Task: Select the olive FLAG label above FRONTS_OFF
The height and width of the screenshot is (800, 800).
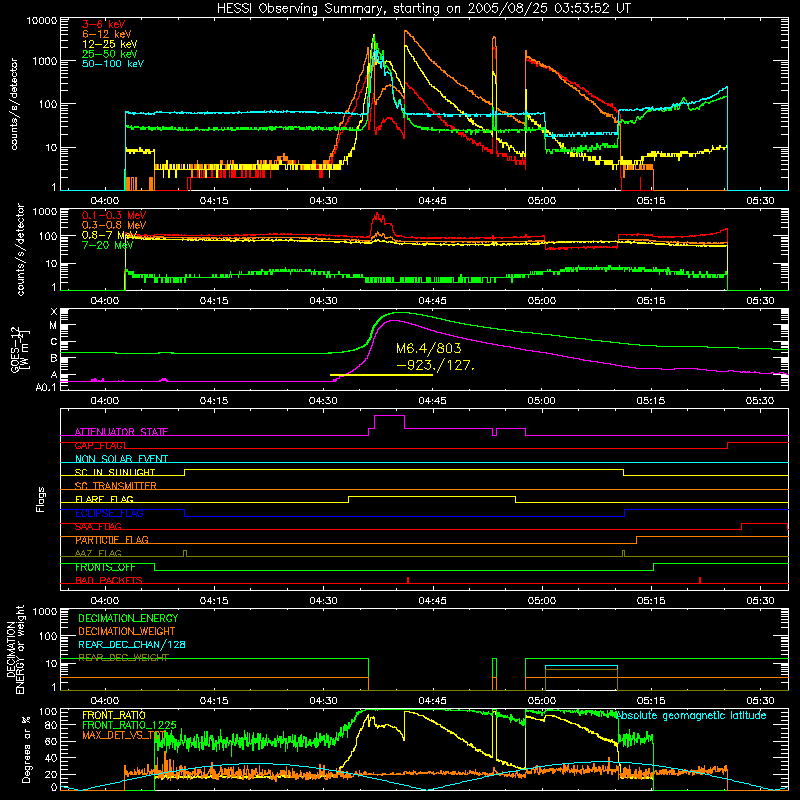Action: click(98, 553)
